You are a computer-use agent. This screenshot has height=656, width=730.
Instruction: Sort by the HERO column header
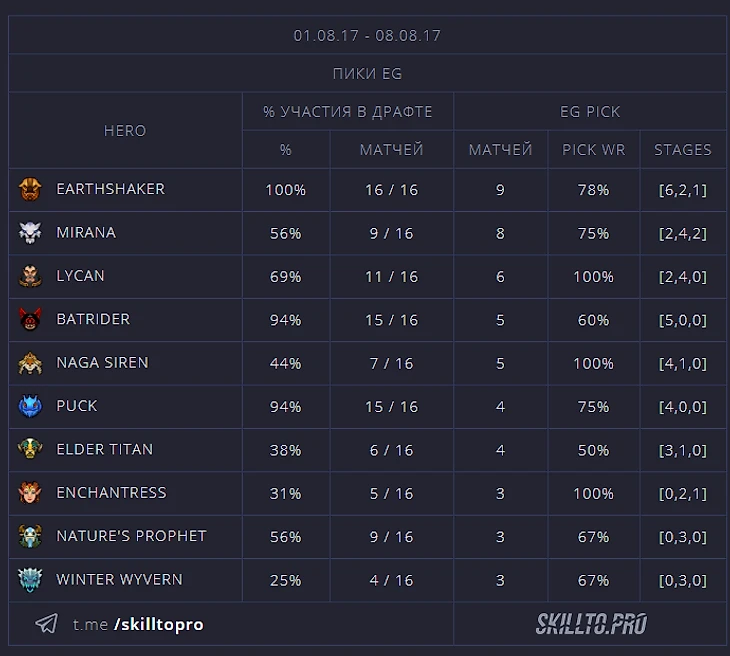coord(125,131)
